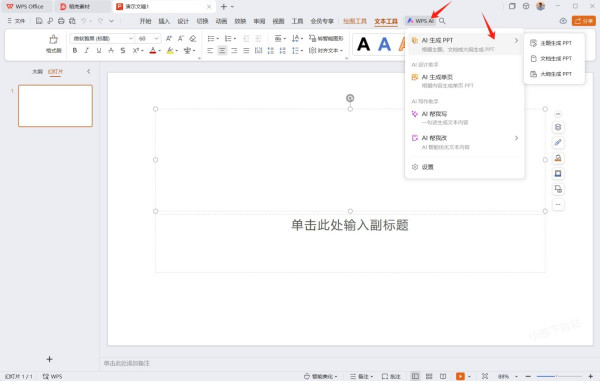Click the cloud upload icon near Share
The height and width of the screenshot is (381, 600).
[x=563, y=21]
